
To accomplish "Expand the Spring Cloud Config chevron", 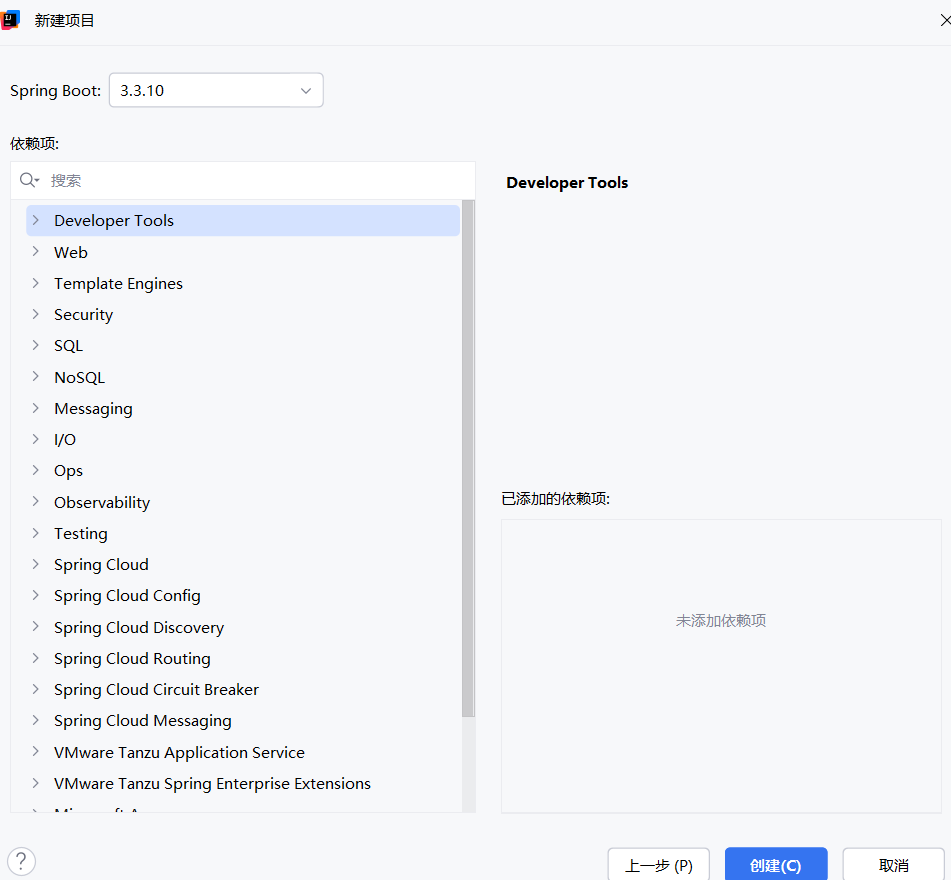I will (x=36, y=596).
